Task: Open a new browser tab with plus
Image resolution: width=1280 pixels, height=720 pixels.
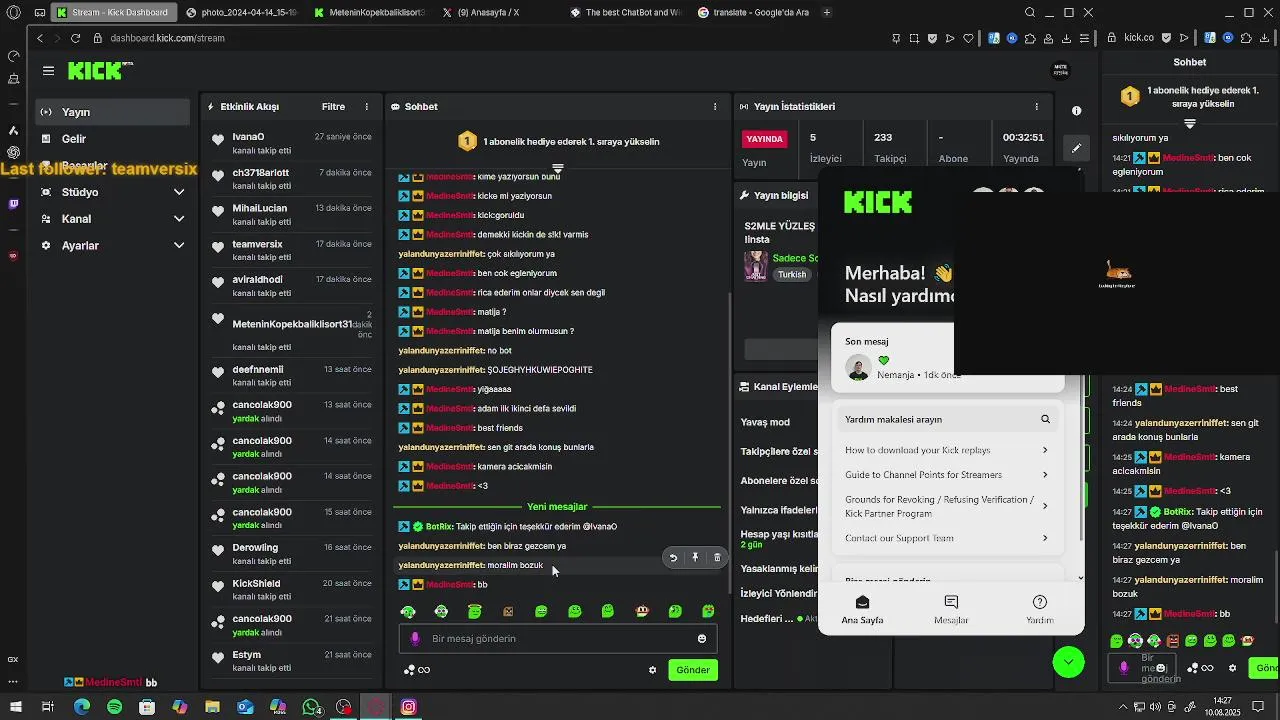Action: (826, 13)
